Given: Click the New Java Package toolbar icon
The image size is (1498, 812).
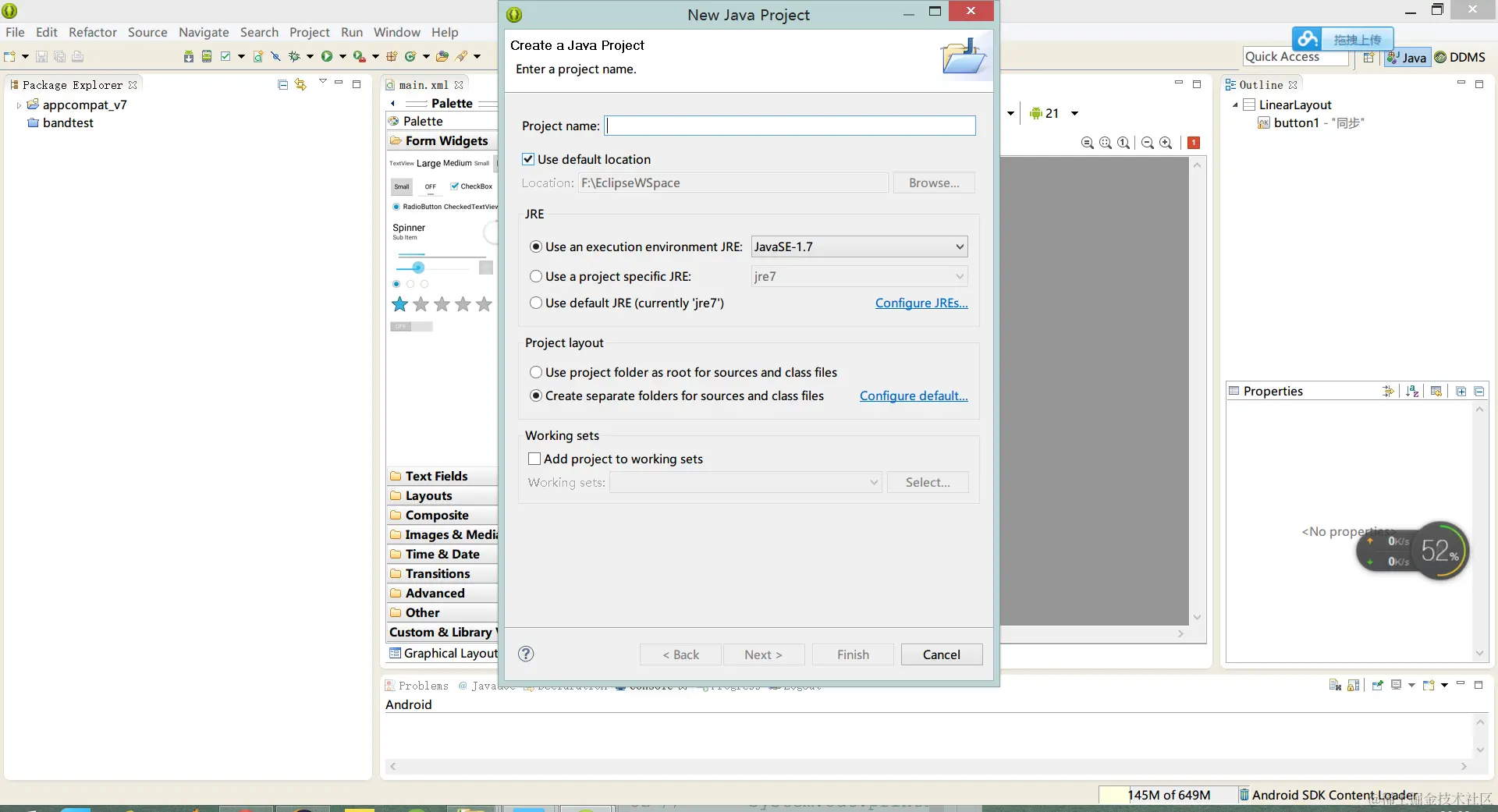Looking at the screenshot, I should tap(392, 56).
